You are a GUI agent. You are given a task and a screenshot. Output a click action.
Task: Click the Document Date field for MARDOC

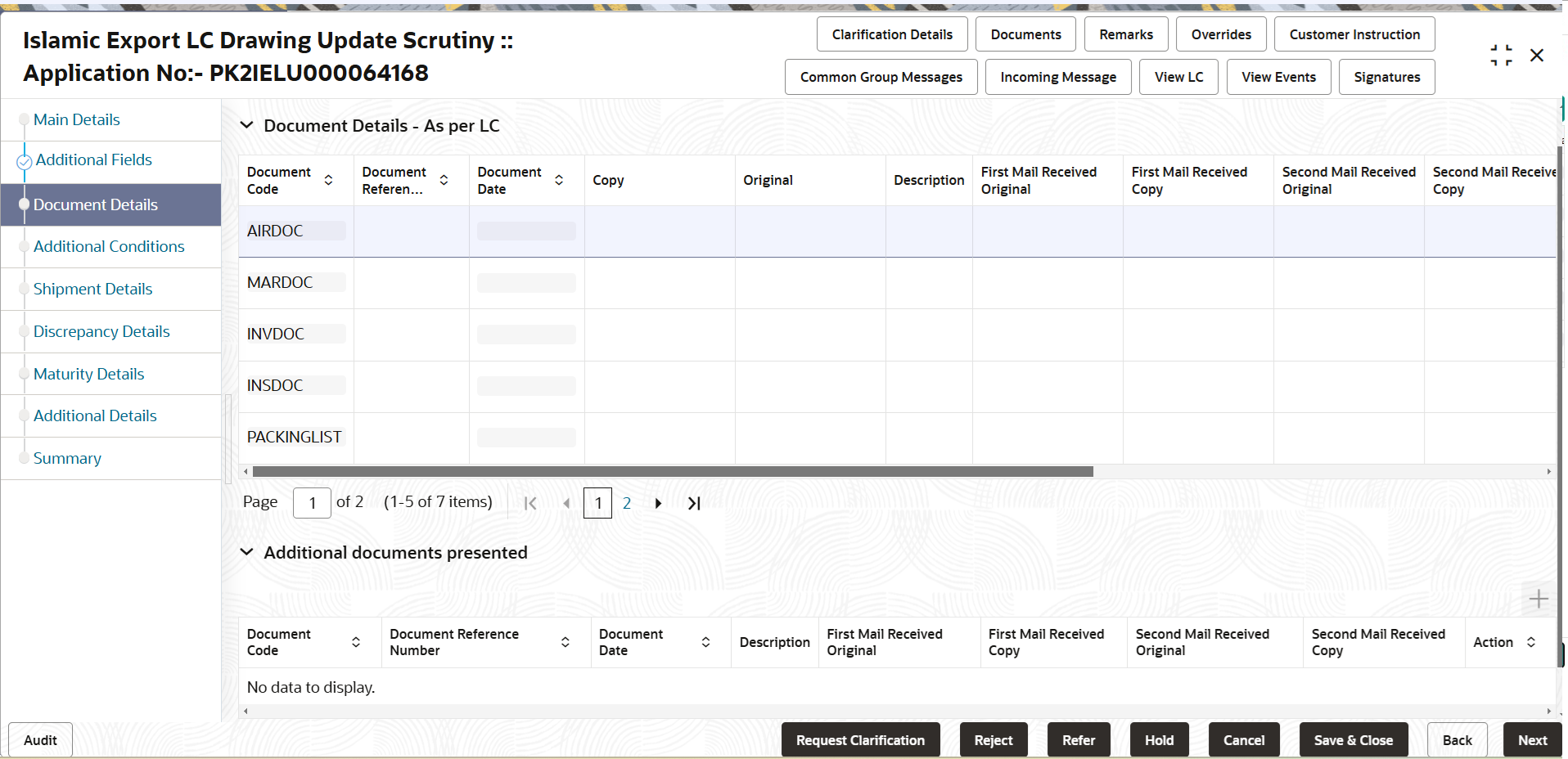click(x=526, y=283)
